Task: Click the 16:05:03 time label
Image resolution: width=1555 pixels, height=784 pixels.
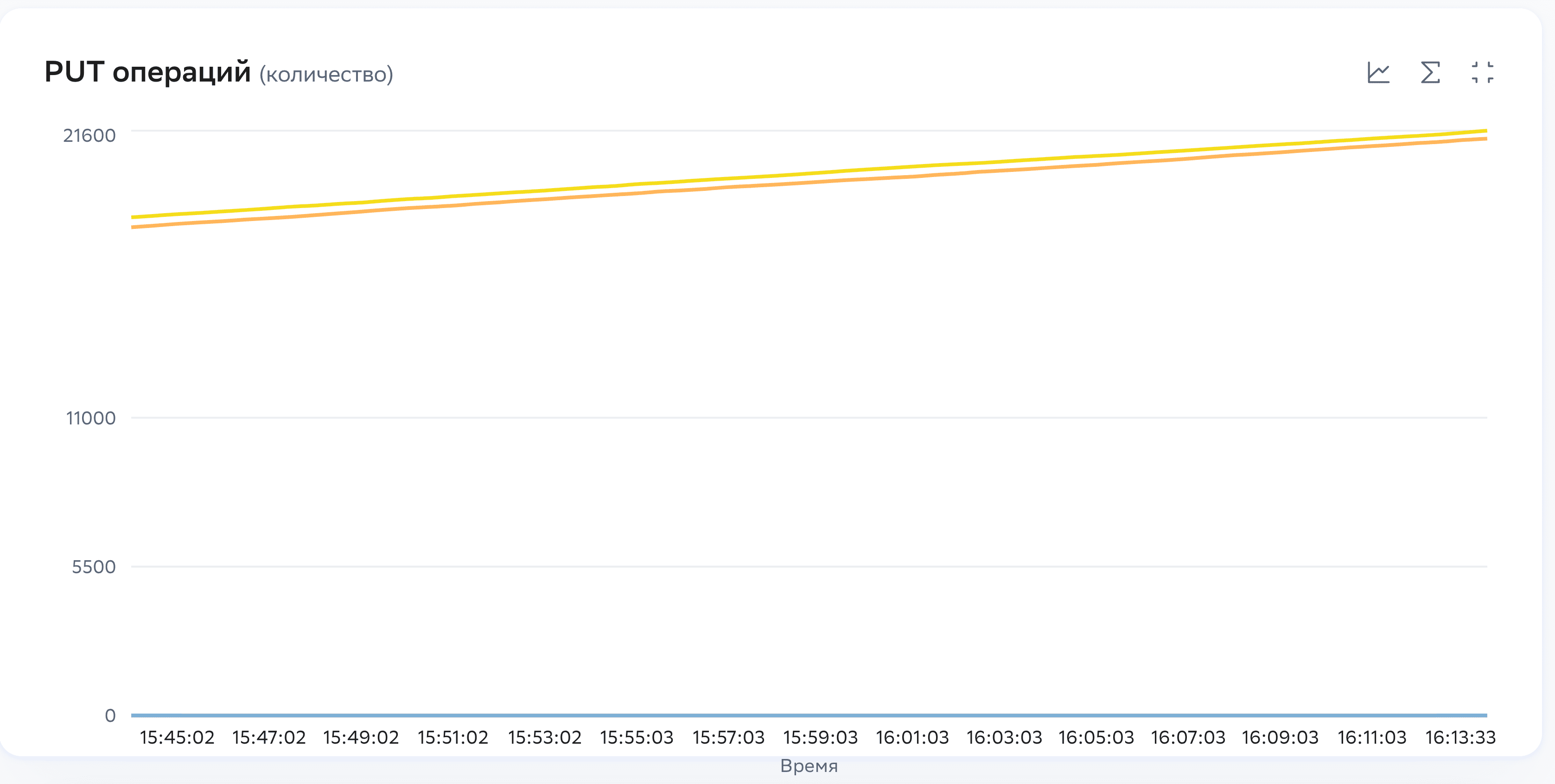Action: [1096, 738]
